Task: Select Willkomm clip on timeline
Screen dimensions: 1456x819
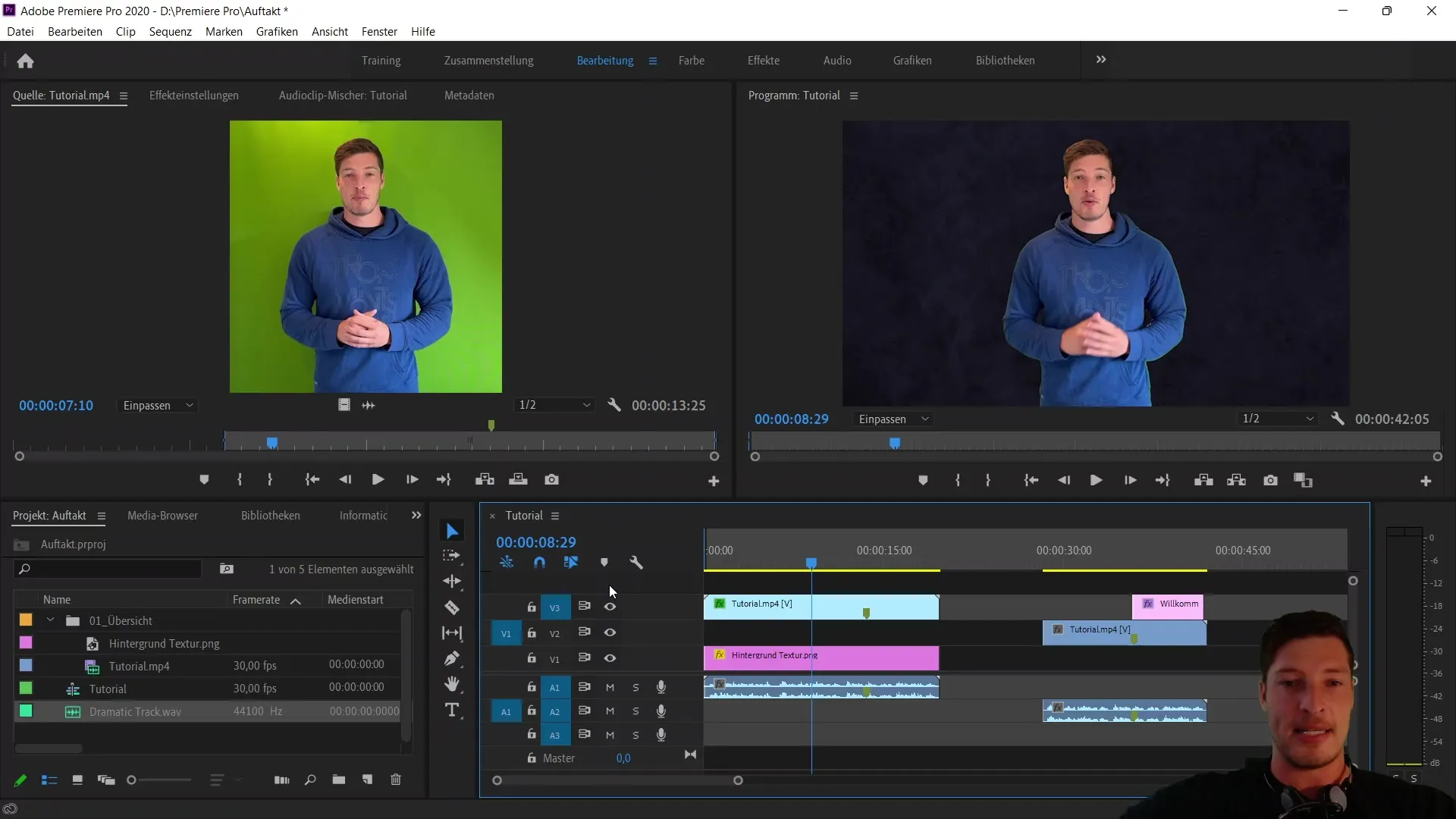Action: pos(1168,605)
